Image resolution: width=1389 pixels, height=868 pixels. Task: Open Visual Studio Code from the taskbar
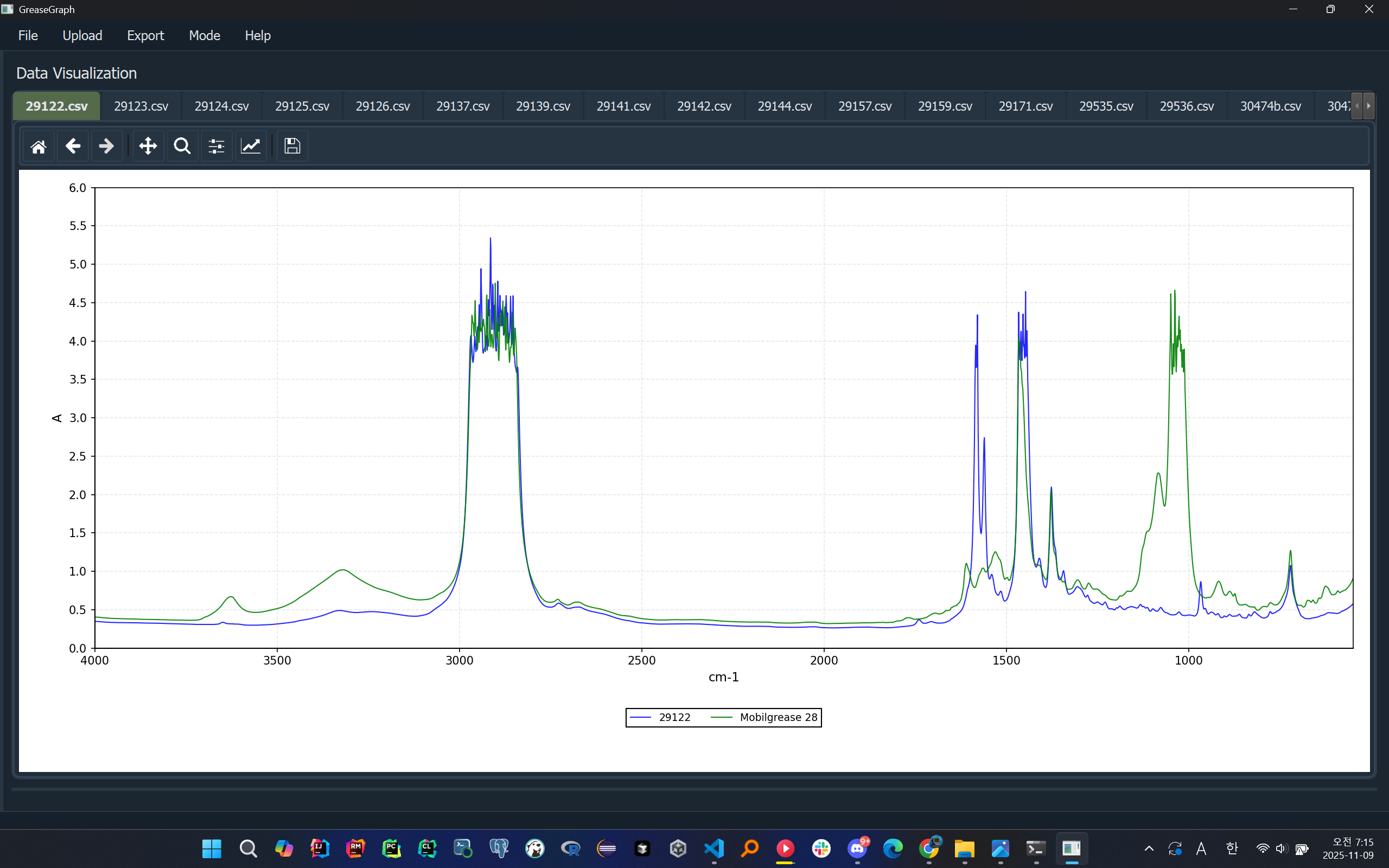(714, 848)
